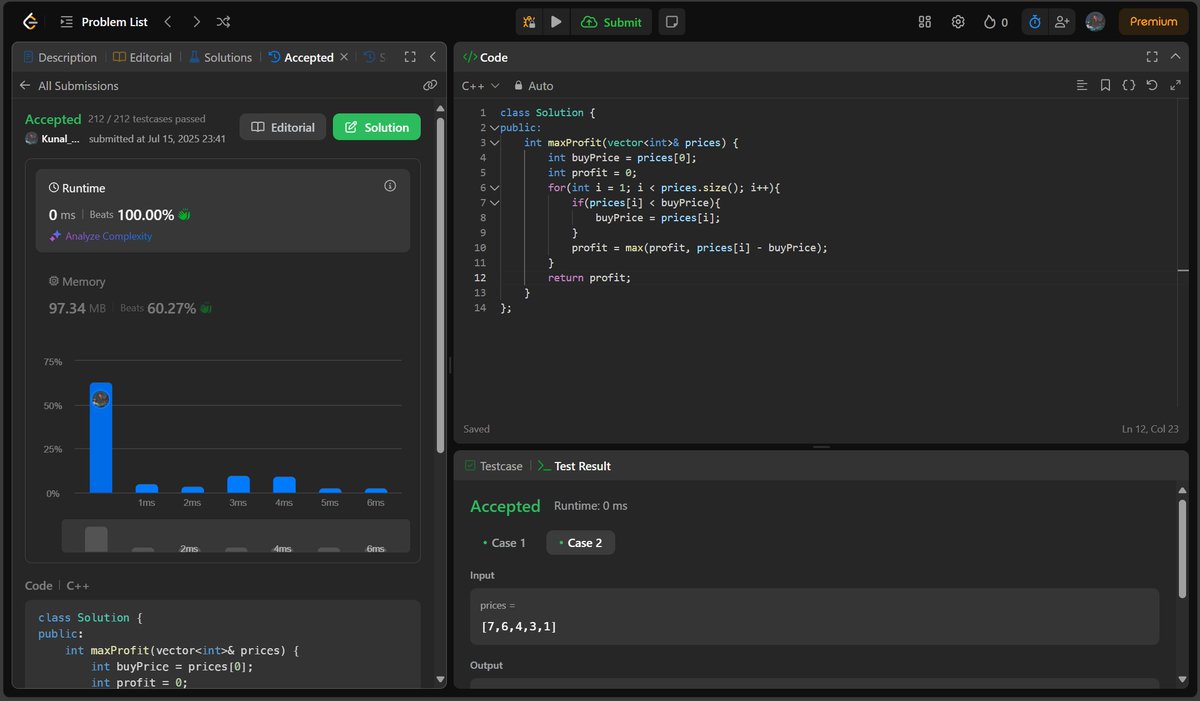Click the streak fire counter
Image resolution: width=1200 pixels, height=701 pixels.
pyautogui.click(x=996, y=21)
